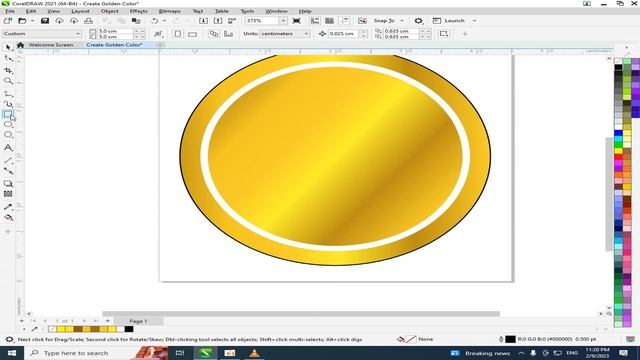Select the Parallel Dimension tool
The width and height of the screenshot is (640, 360).
(x=8, y=160)
